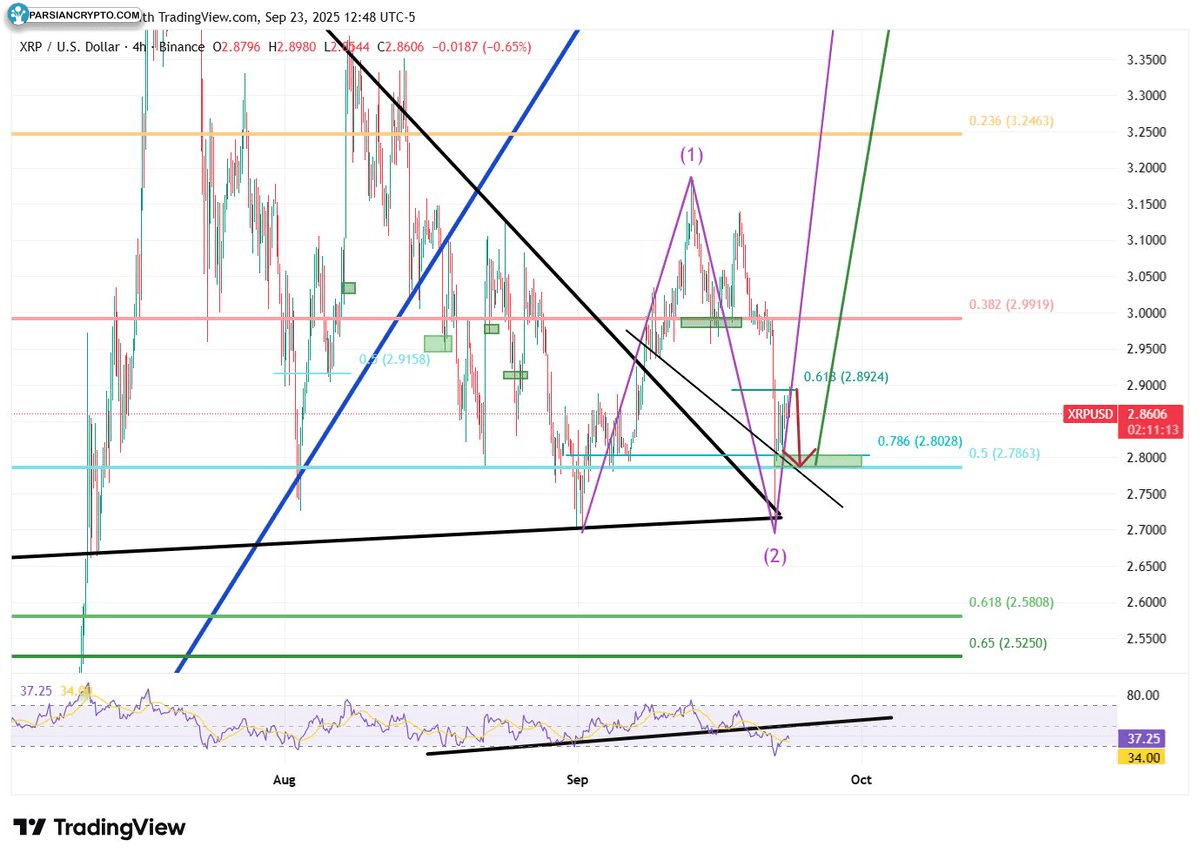This screenshot has height=860, width=1200.
Task: Select the purple 37.25 RSI value tag
Action: pos(1140,738)
